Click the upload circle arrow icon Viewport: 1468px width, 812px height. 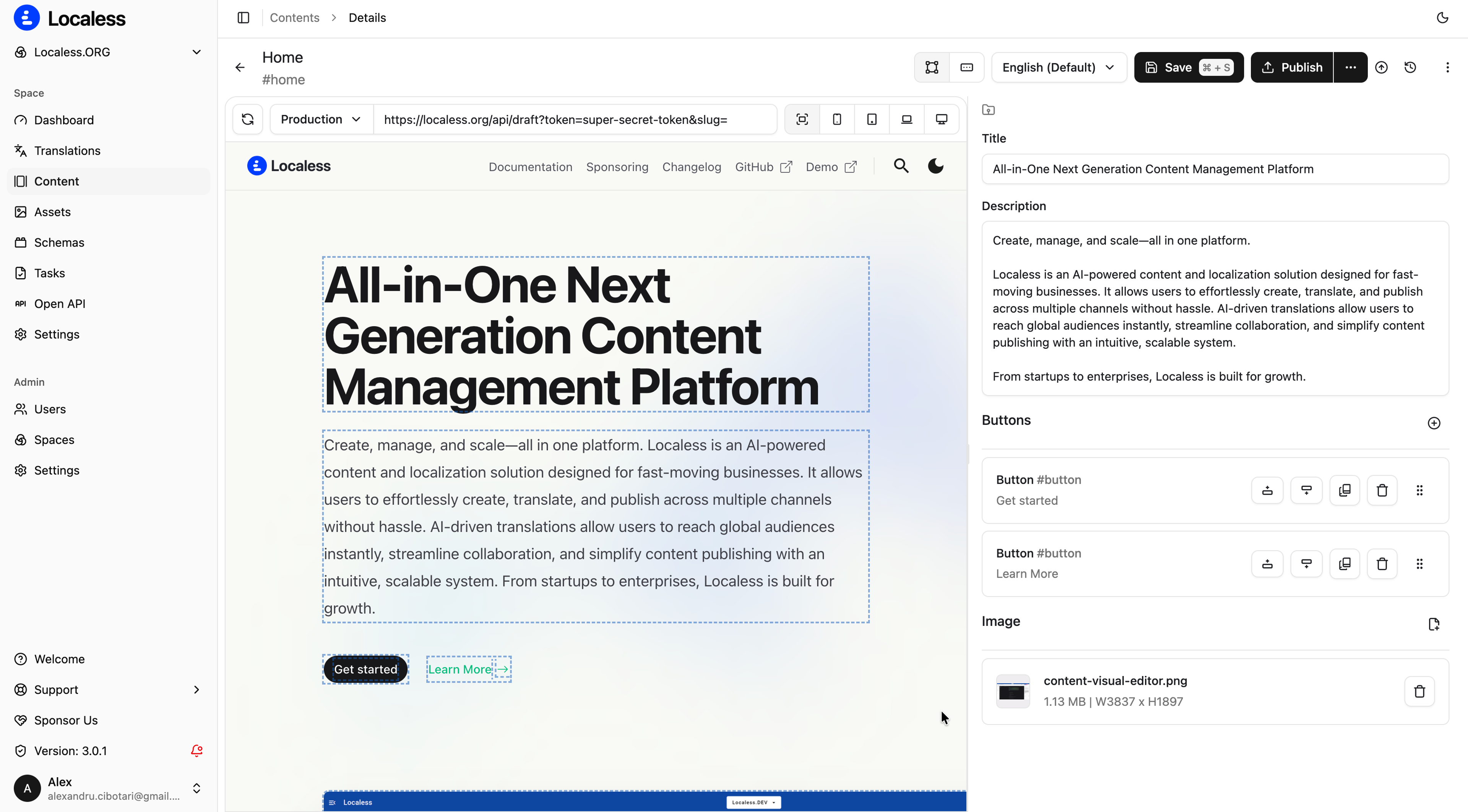1381,67
